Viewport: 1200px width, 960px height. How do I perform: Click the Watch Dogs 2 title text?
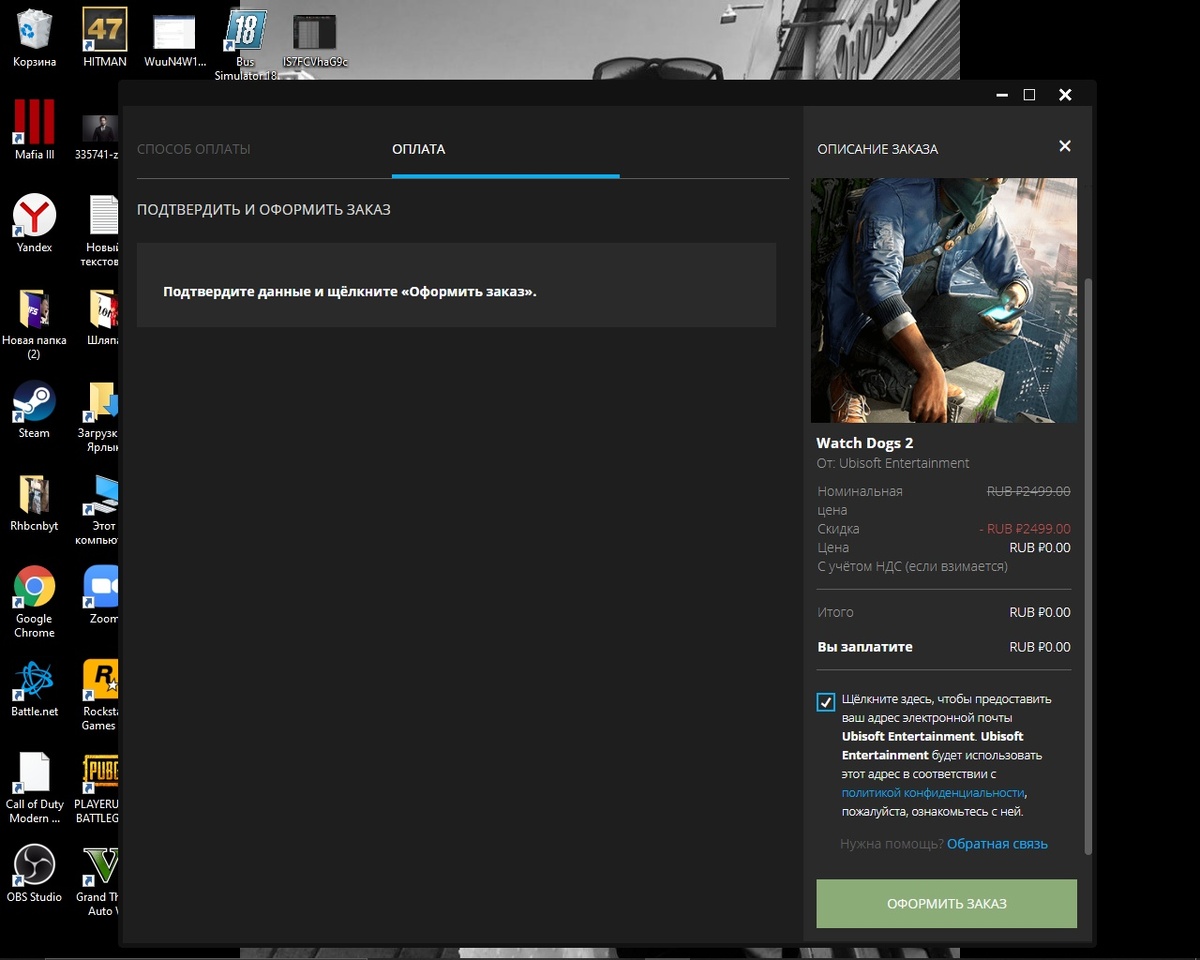[865, 443]
